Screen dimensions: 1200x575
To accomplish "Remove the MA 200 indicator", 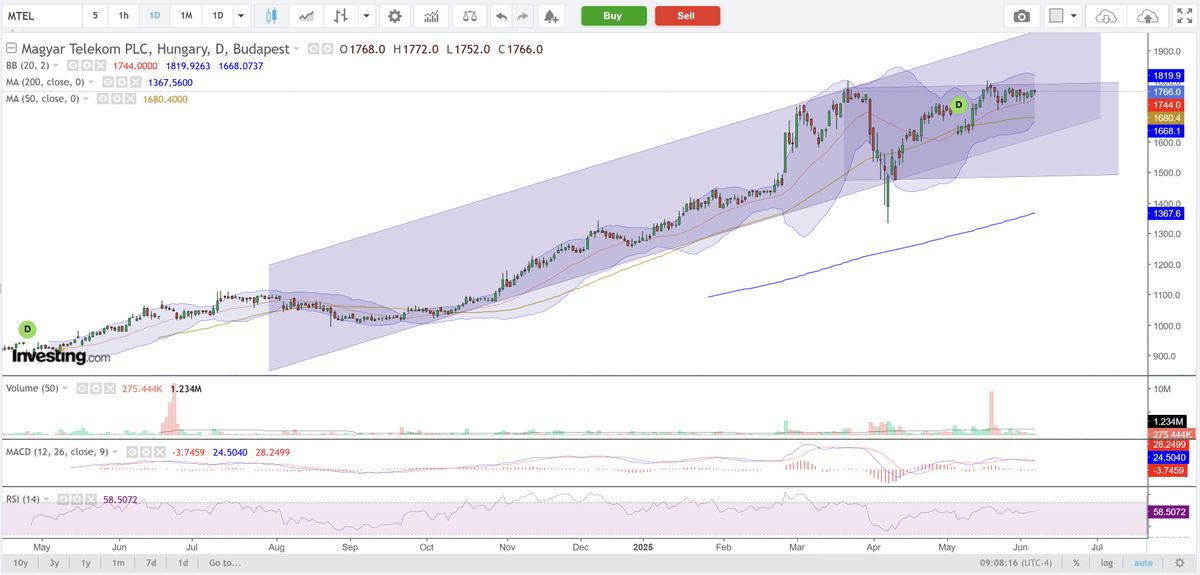I will point(135,82).
